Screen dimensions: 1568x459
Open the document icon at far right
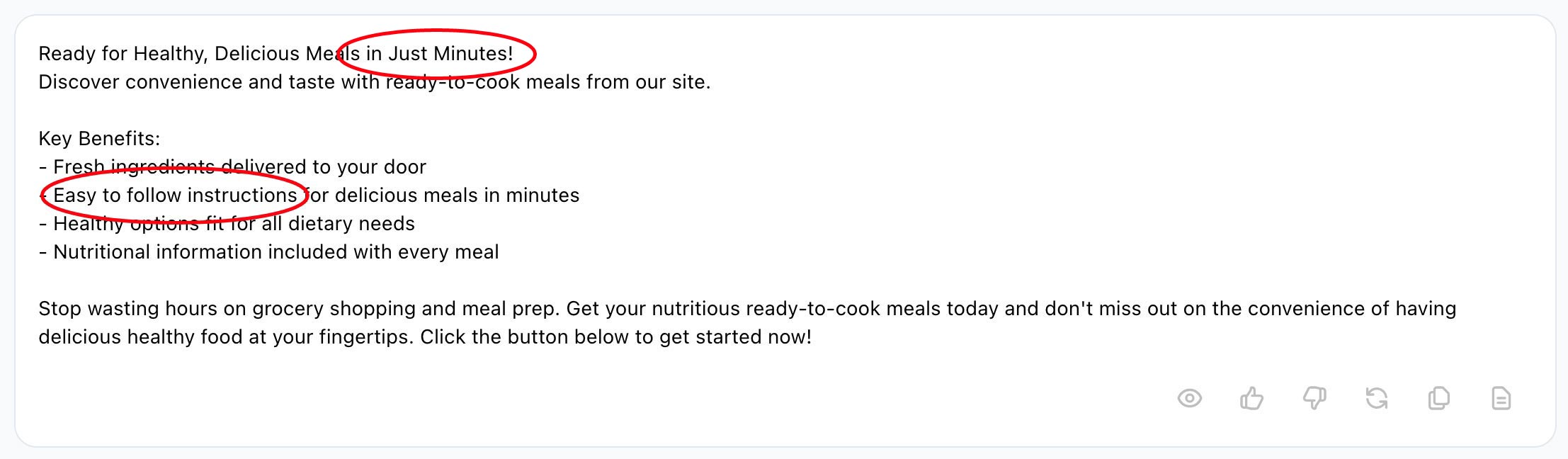(x=1501, y=399)
